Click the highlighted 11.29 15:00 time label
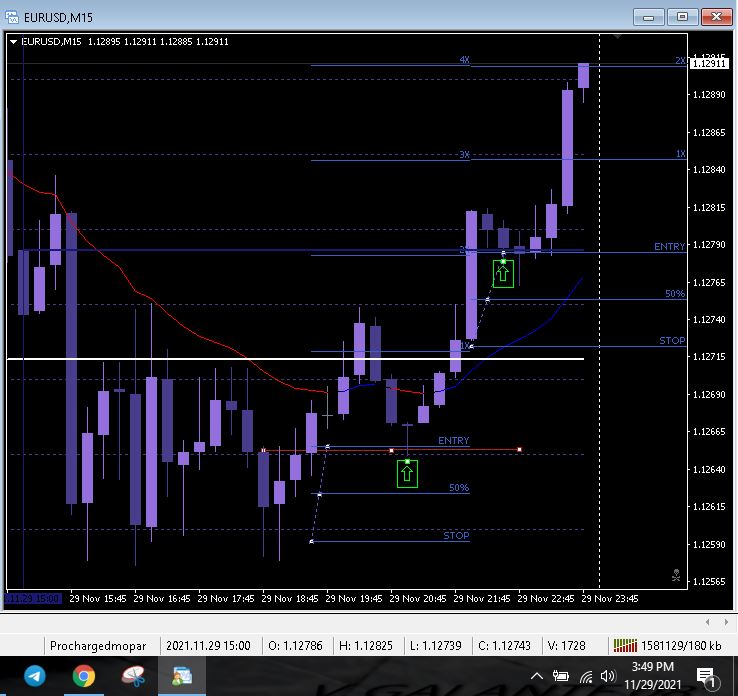Image resolution: width=738 pixels, height=696 pixels. click(x=33, y=599)
